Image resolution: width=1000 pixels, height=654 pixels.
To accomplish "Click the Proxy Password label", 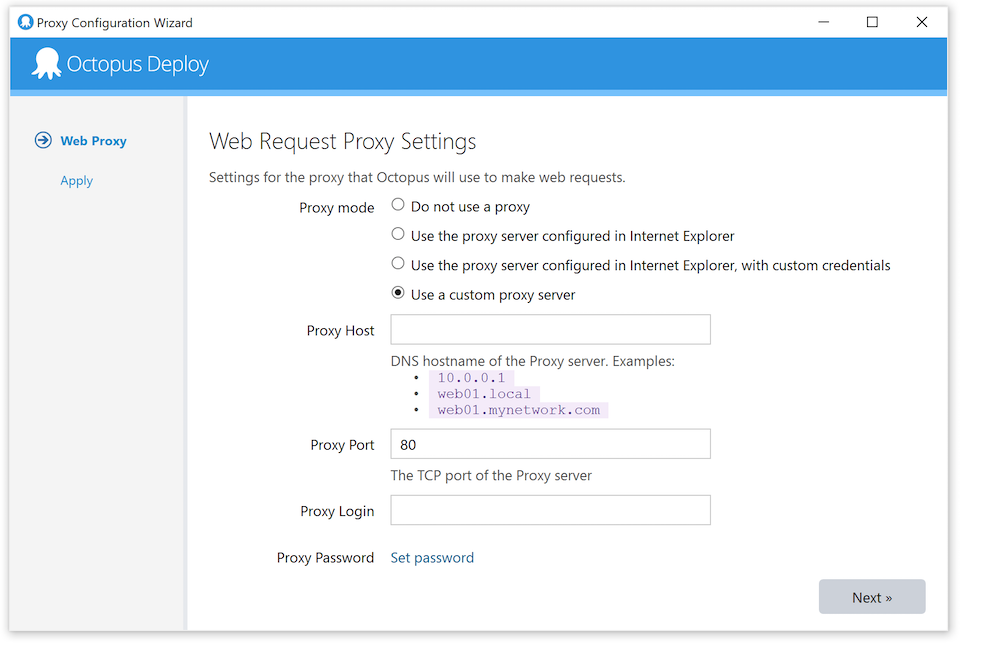I will coord(325,558).
